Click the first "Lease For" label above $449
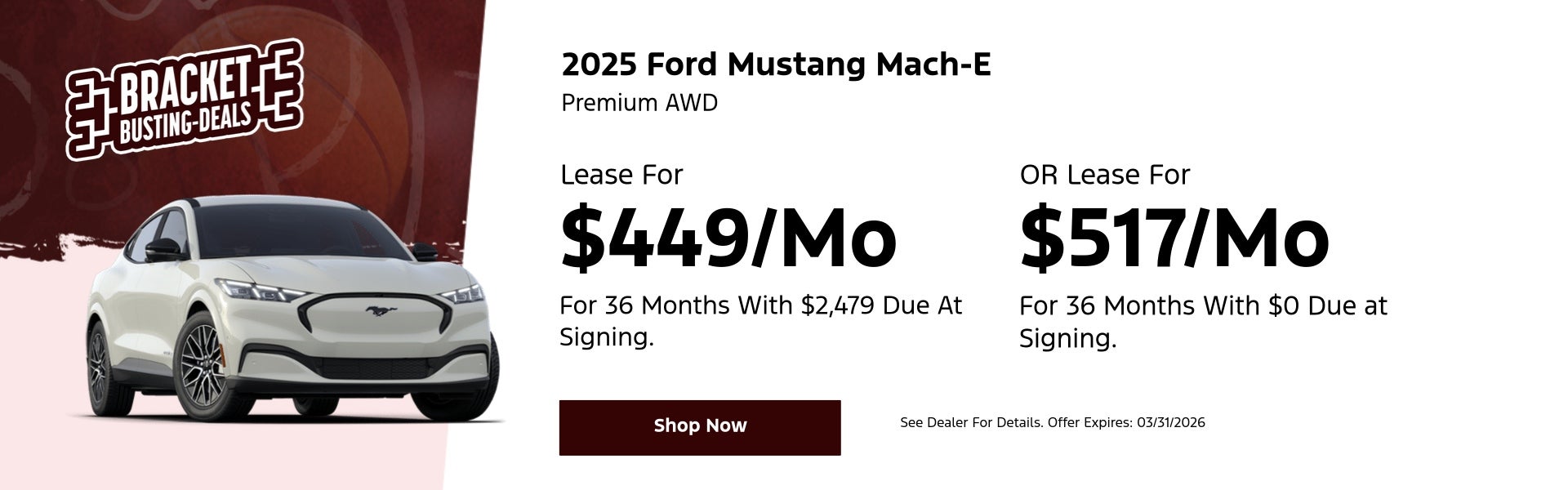The height and width of the screenshot is (490, 1568). coord(621,175)
